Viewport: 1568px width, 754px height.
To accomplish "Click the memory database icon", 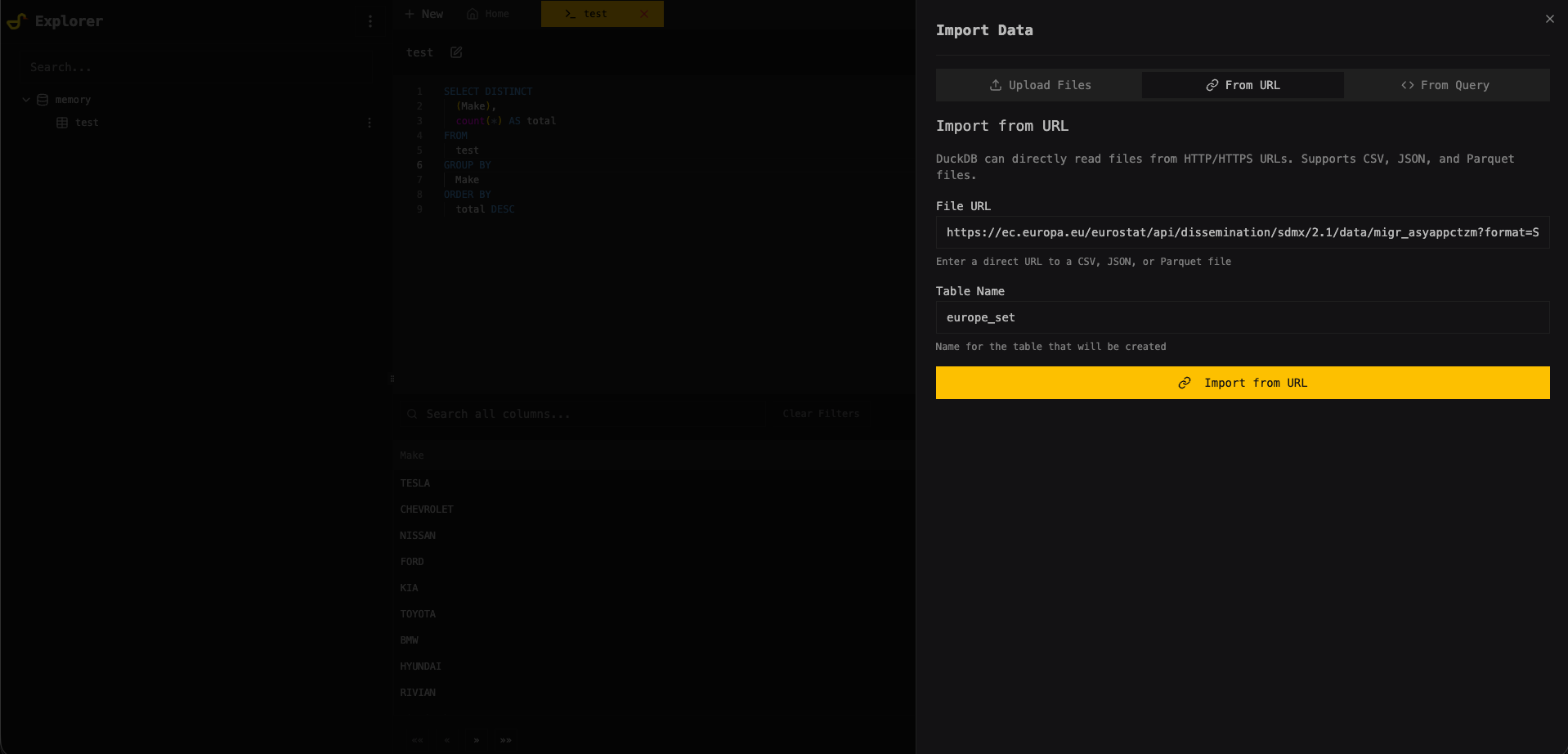I will pyautogui.click(x=43, y=100).
